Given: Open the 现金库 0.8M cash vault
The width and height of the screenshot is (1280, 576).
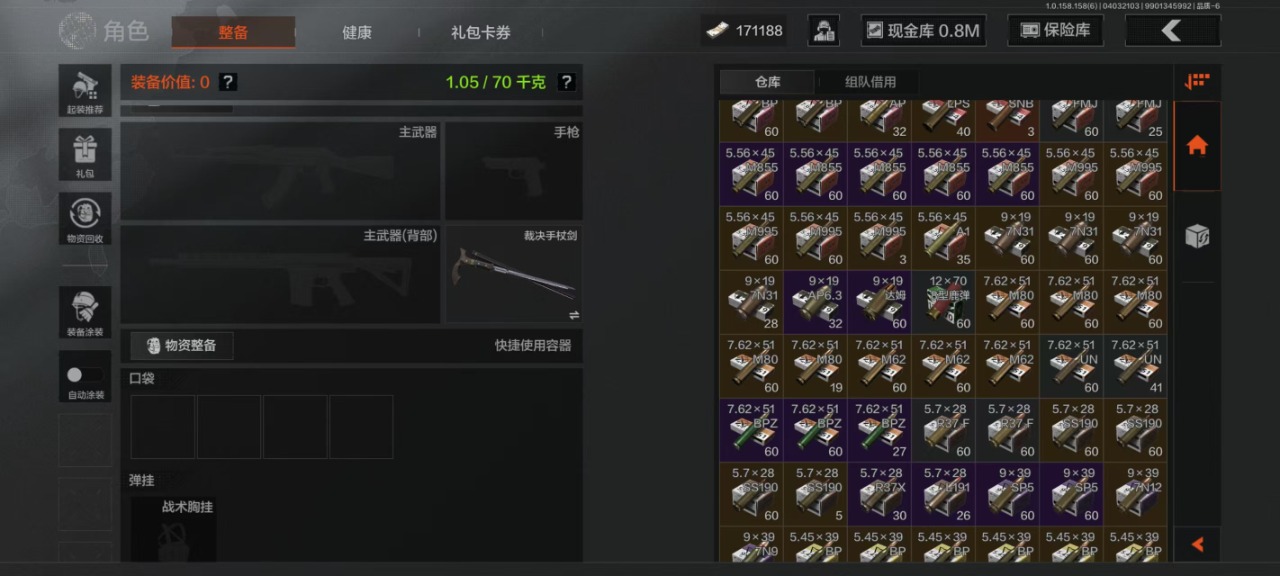Looking at the screenshot, I should click(x=923, y=31).
